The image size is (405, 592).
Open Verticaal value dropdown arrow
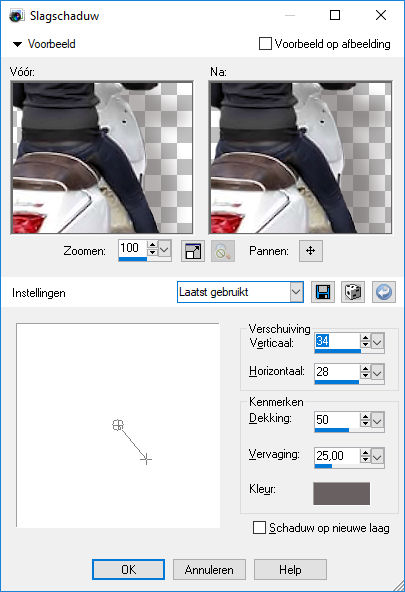[x=377, y=342]
